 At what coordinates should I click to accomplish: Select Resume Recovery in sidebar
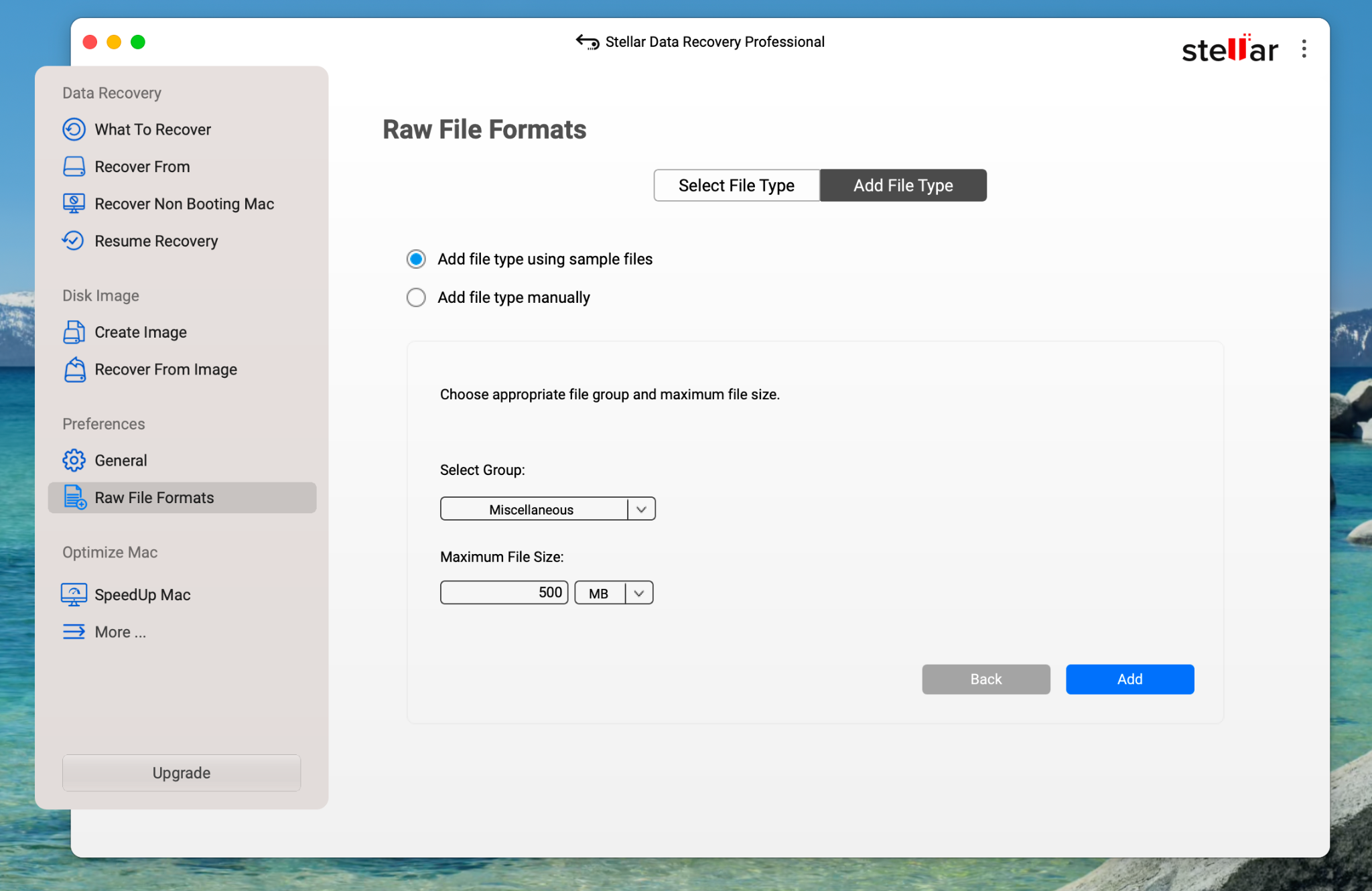click(x=156, y=241)
